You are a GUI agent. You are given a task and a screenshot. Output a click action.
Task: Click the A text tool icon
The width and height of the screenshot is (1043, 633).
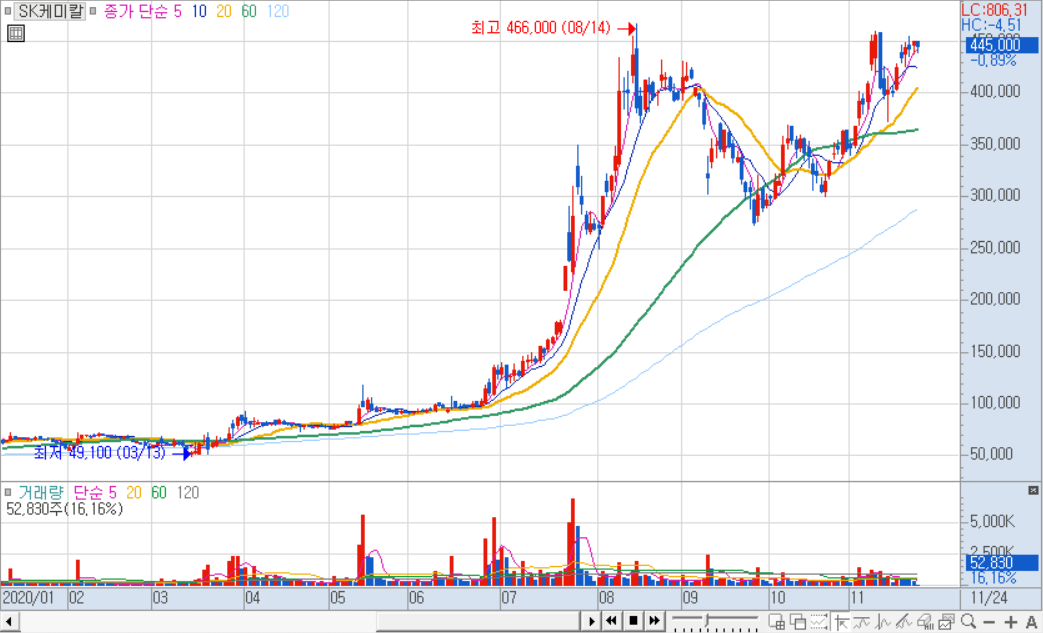pyautogui.click(x=1032, y=622)
